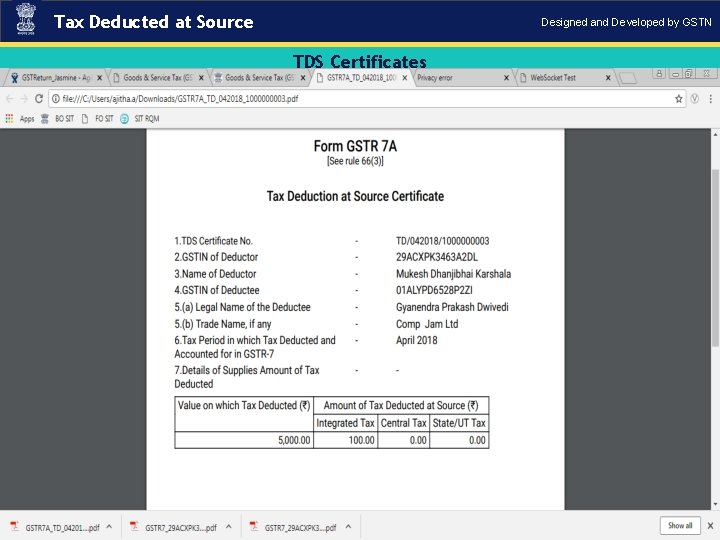Screen dimensions: 720x540
Task: Open downloaded GSTR7A_TD_04201...pdf file
Action: pyautogui.click(x=55, y=528)
